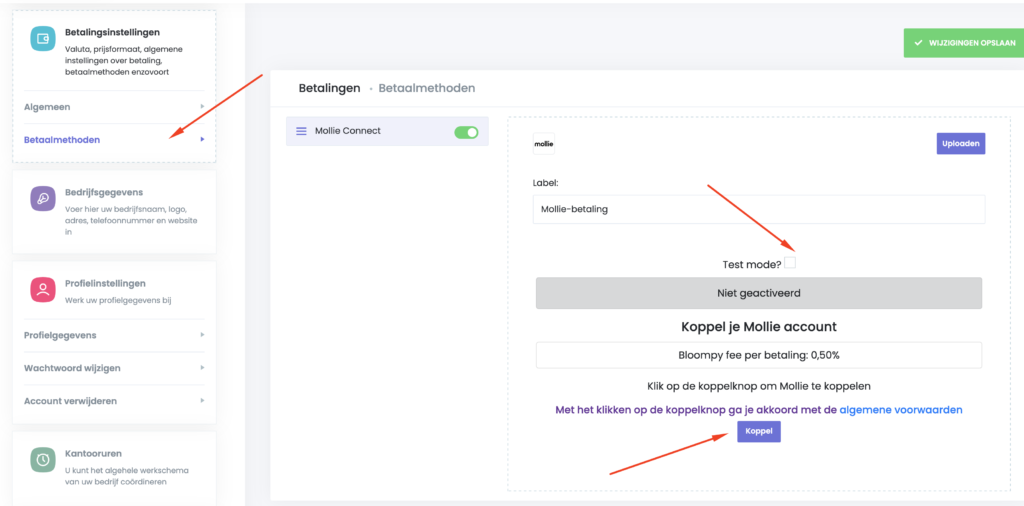Click the Uploaden button
This screenshot has height=506, width=1024.
(960, 144)
